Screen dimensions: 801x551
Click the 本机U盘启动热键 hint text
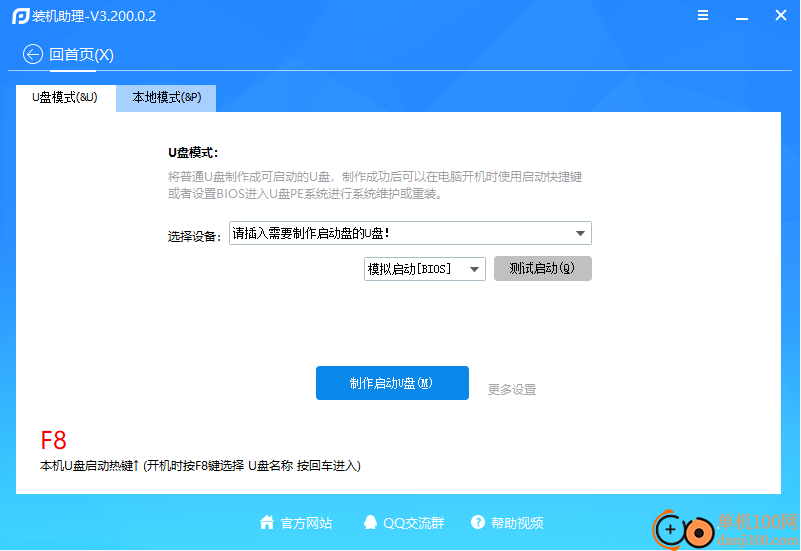(200, 466)
